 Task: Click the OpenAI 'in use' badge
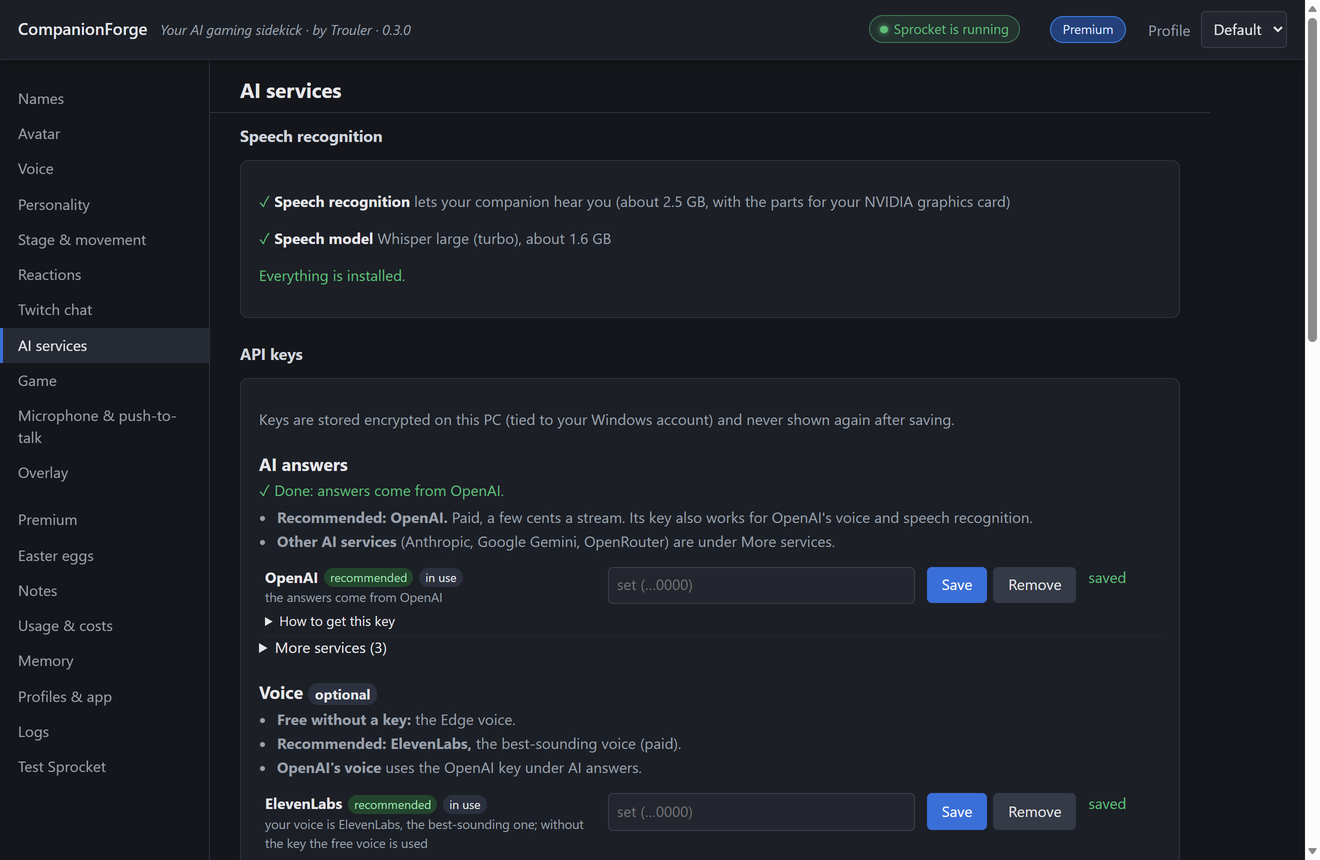point(441,578)
